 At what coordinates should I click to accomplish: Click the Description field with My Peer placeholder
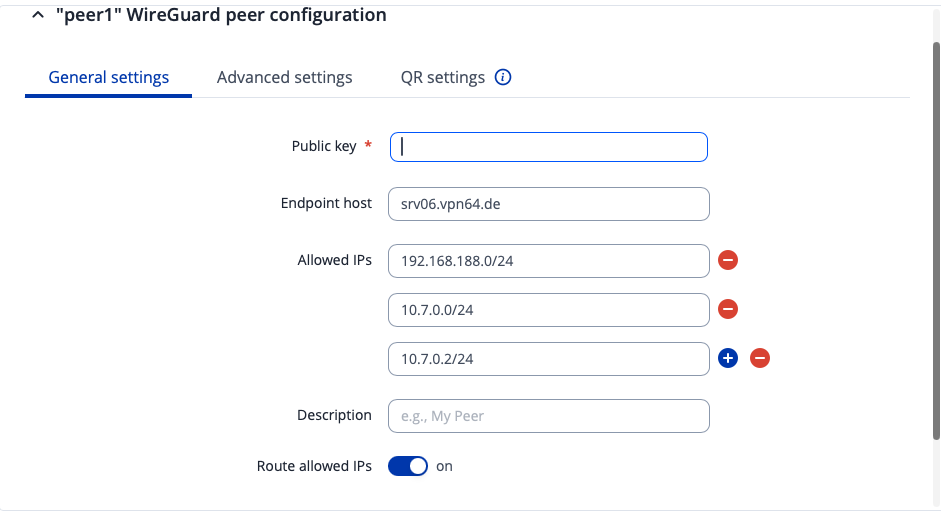(x=548, y=416)
